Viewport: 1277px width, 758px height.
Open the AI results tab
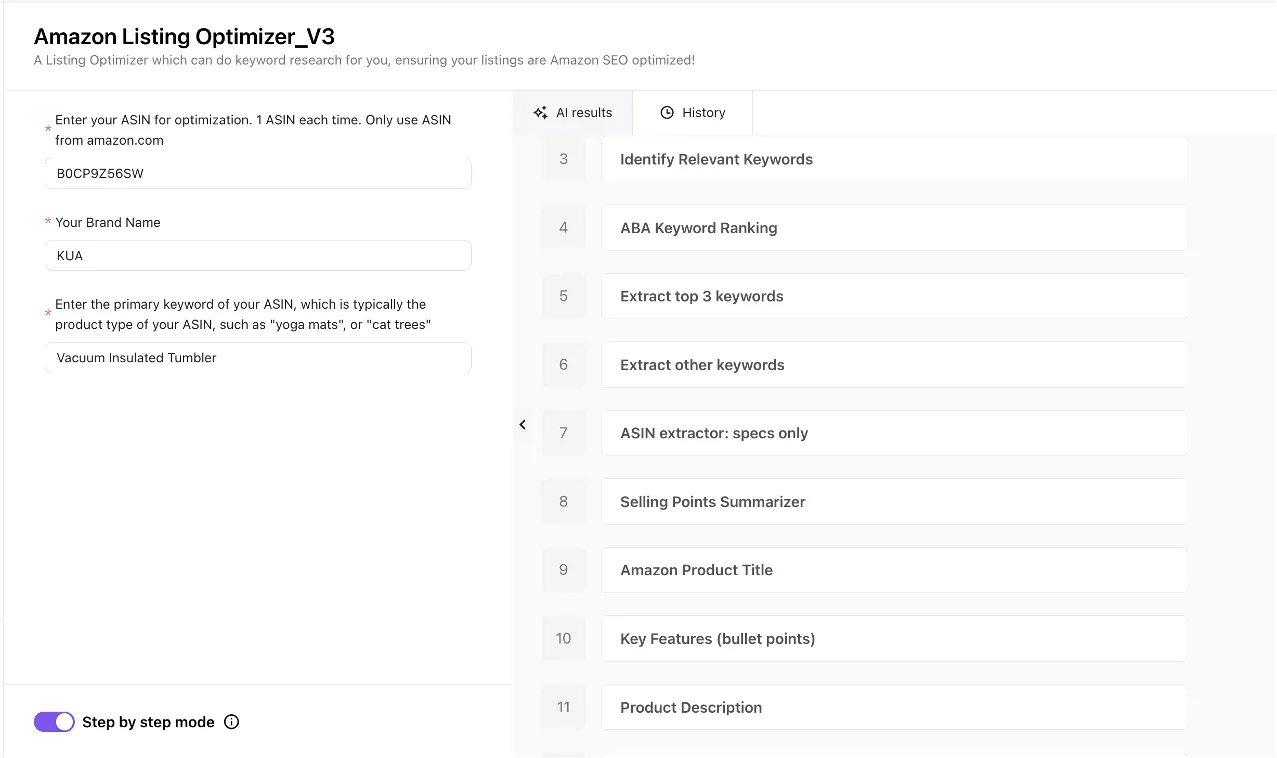[x=573, y=113]
